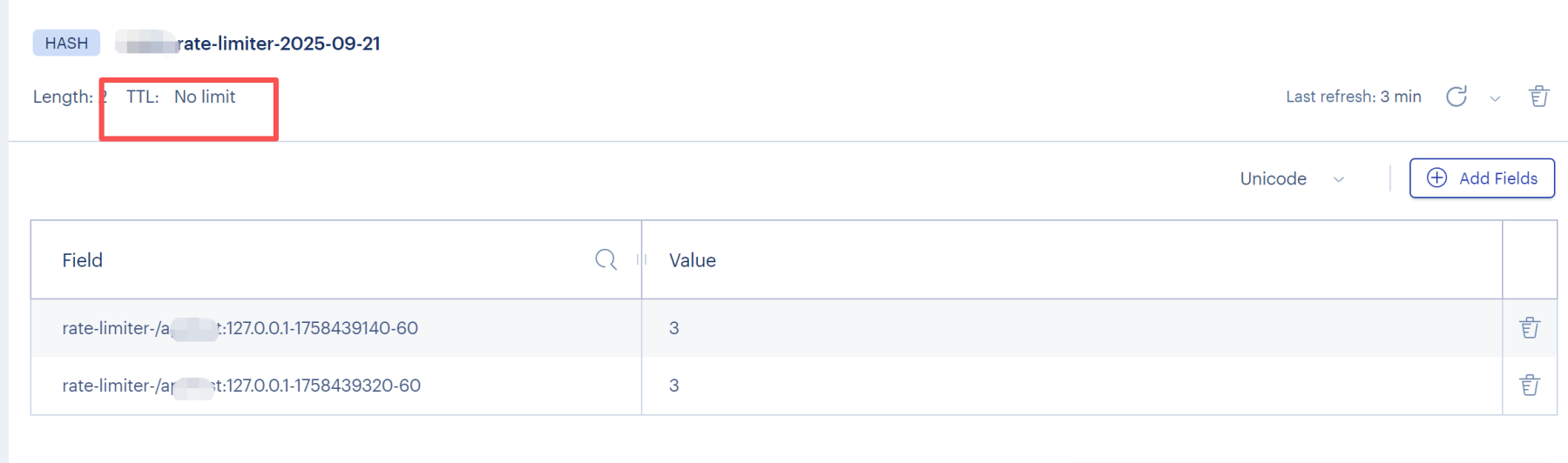Click the Length label
The width and height of the screenshot is (1568, 463).
tap(63, 97)
